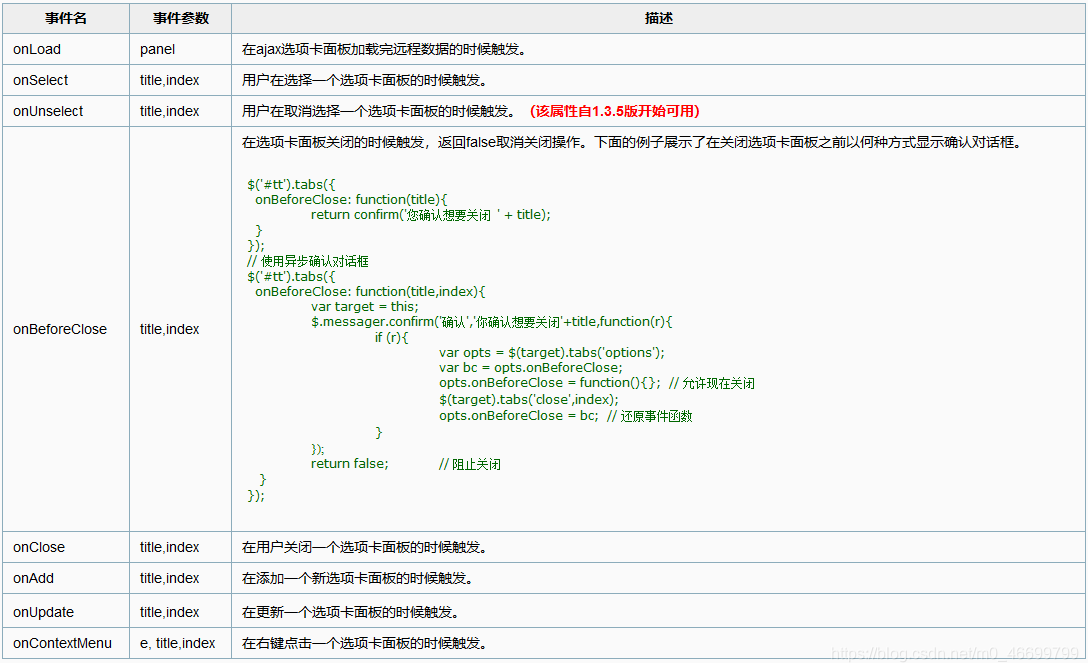This screenshot has height=672, width=1088.
Task: Click the red note about version 1.3.5
Action: point(615,111)
